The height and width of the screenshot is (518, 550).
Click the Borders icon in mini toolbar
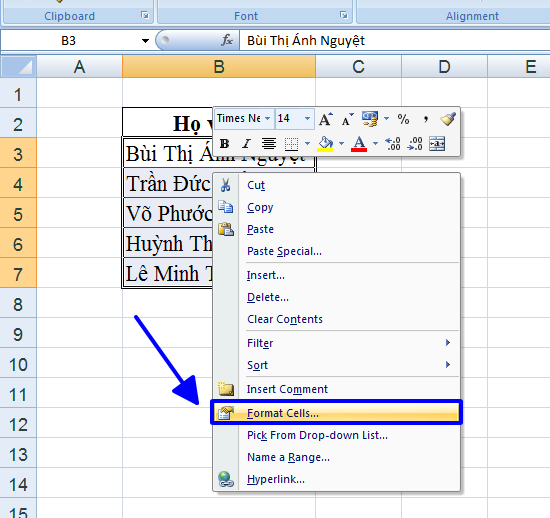click(x=291, y=144)
